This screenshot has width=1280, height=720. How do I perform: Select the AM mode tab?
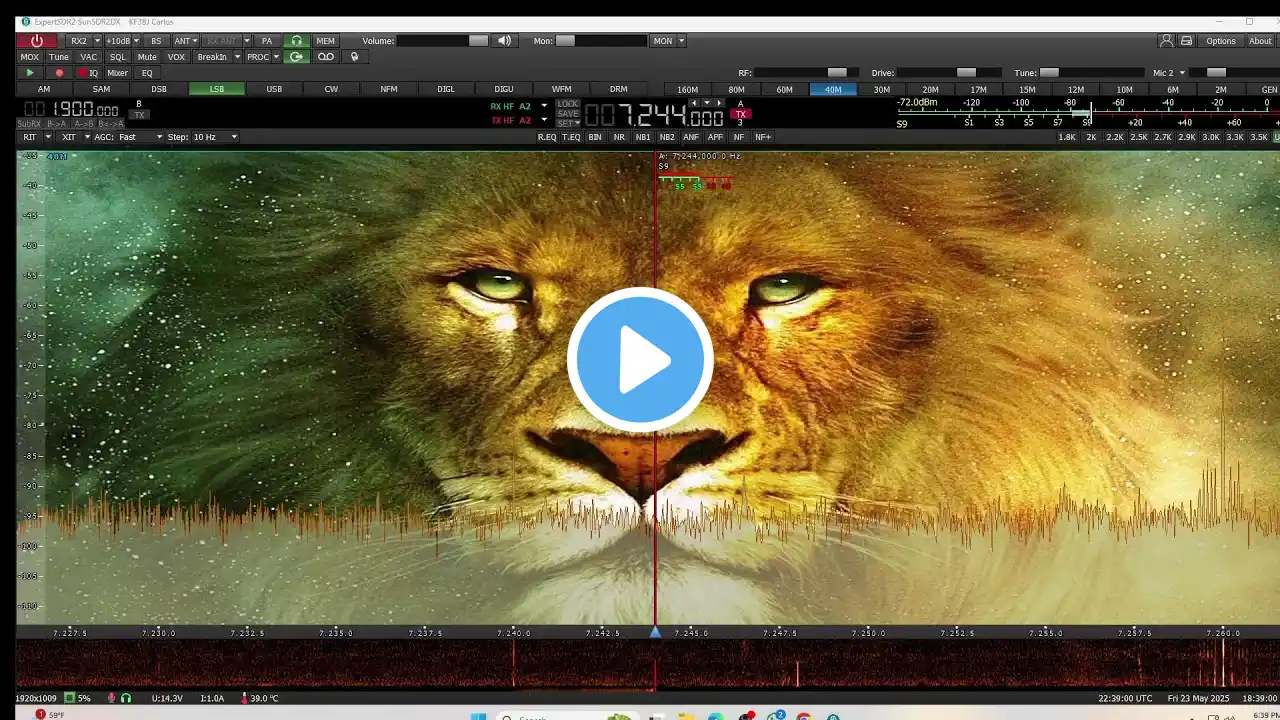coord(44,89)
